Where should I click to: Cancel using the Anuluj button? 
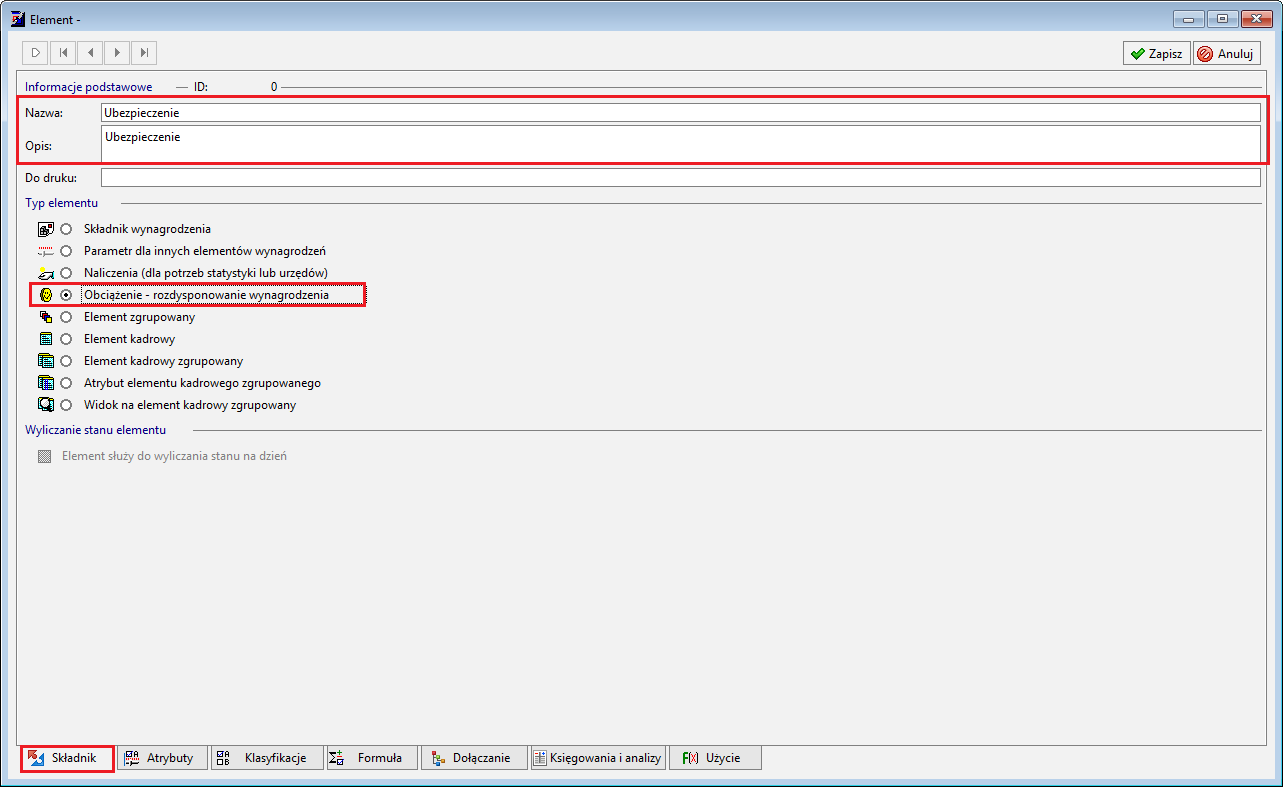click(1226, 54)
